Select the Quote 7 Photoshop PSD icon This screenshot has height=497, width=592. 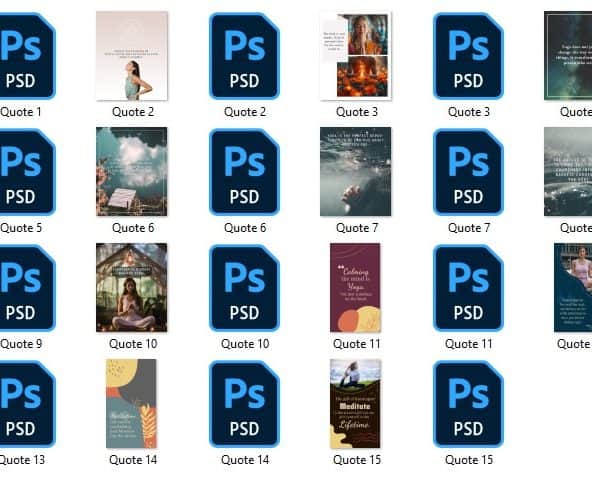(x=468, y=172)
